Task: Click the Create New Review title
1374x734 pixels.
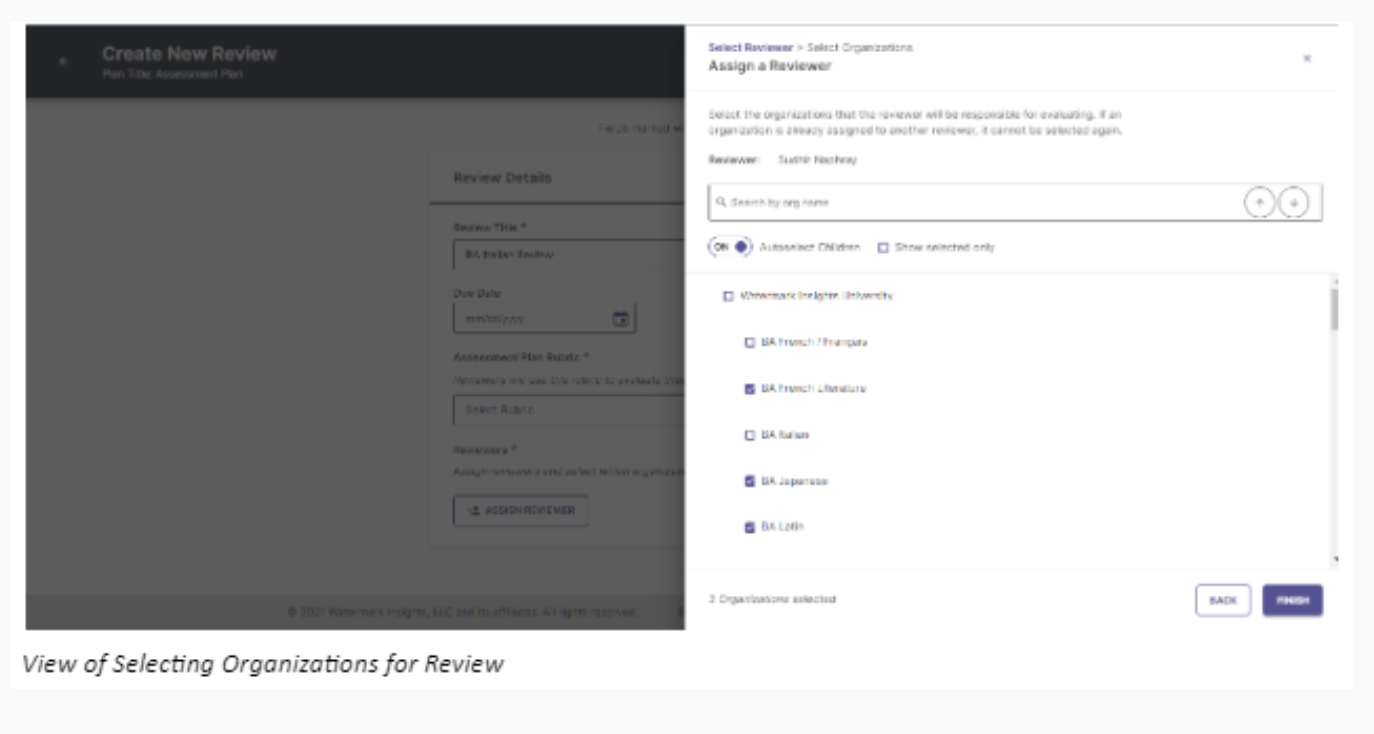Action: click(189, 54)
